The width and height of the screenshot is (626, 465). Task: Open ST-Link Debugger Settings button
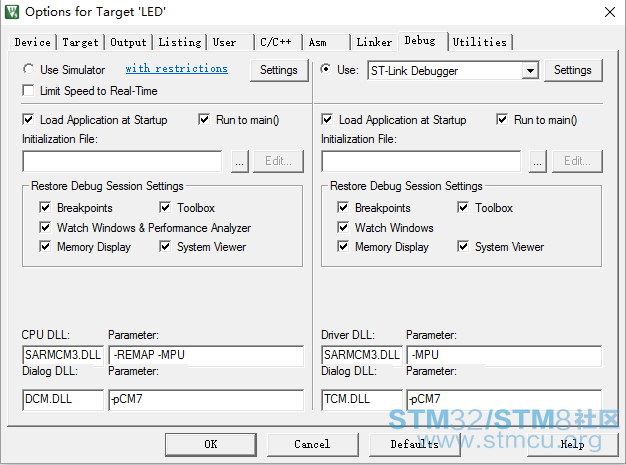click(x=573, y=70)
